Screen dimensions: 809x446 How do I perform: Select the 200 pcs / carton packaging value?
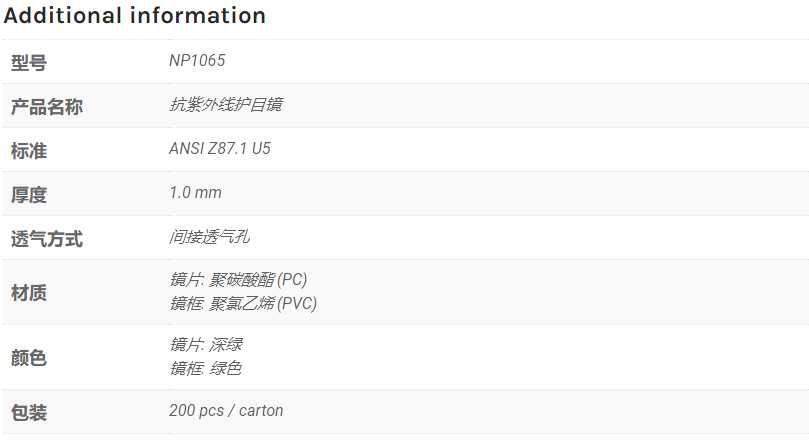pyautogui.click(x=226, y=410)
